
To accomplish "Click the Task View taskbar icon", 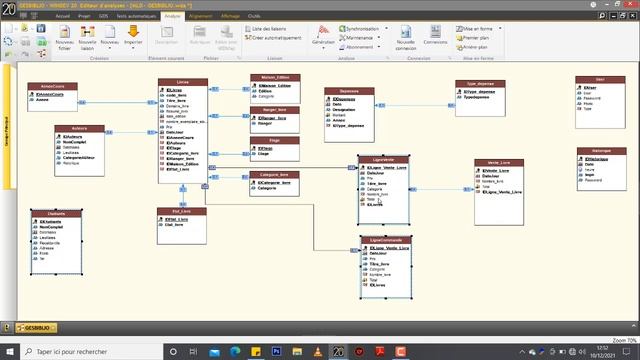I will pos(193,351).
